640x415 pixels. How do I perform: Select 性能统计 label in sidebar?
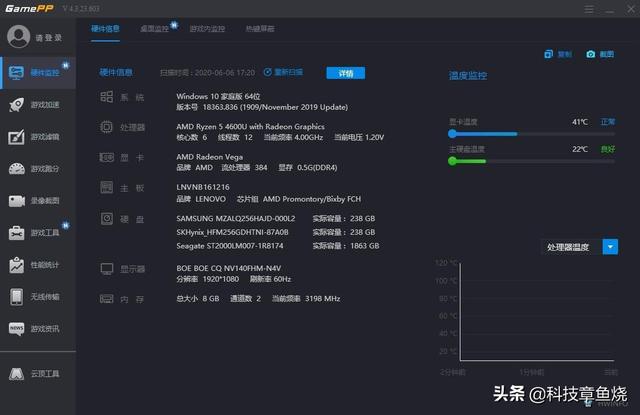point(45,265)
